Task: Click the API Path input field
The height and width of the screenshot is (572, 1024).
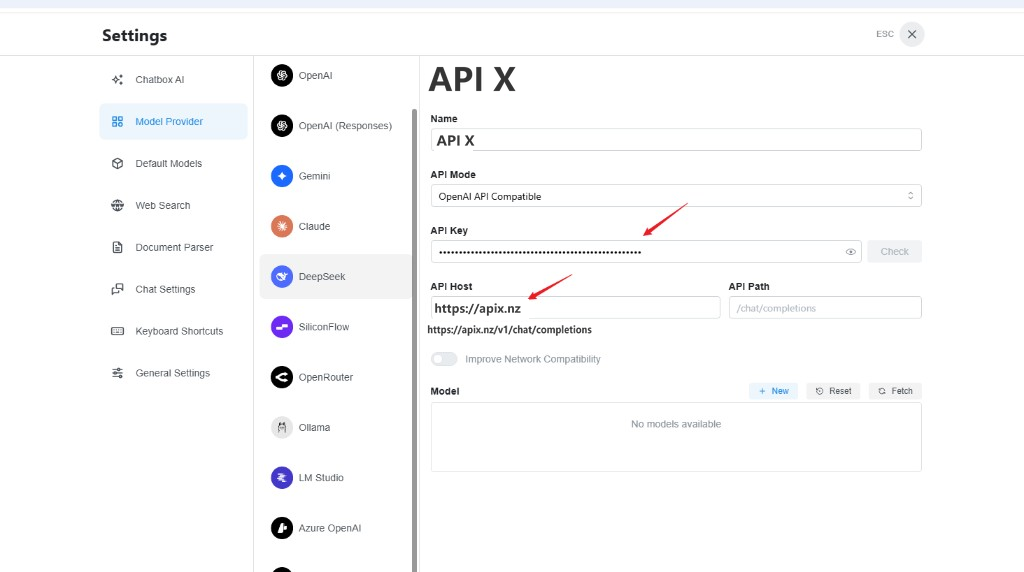Action: (825, 308)
